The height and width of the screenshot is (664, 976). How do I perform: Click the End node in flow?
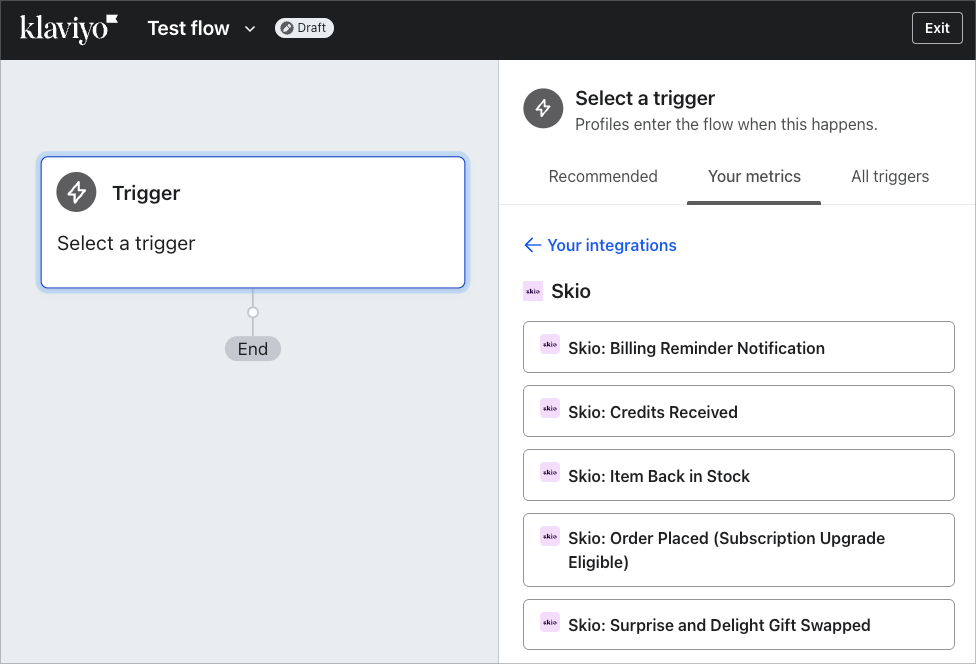(253, 349)
